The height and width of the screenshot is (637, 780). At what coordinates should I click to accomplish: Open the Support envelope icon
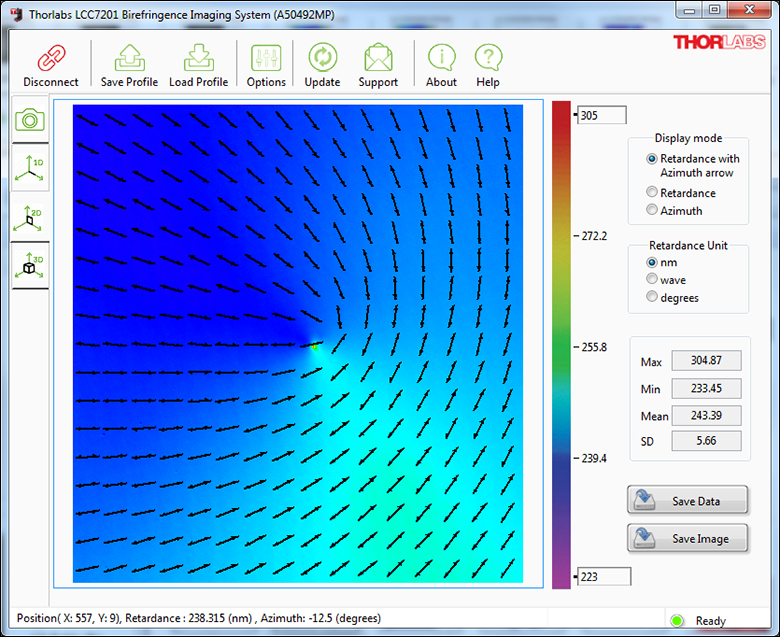point(378,60)
